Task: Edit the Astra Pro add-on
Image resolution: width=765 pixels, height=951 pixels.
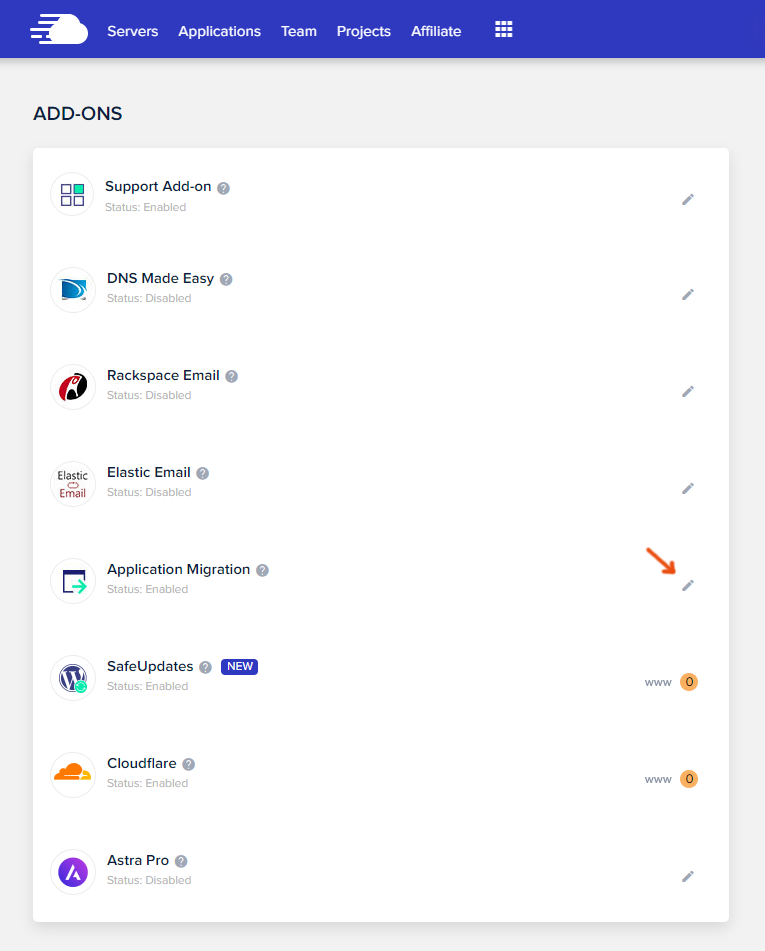Action: pos(687,877)
